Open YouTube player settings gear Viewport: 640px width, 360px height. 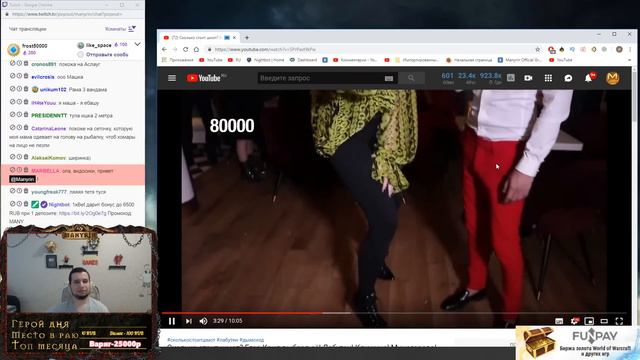(x=574, y=321)
